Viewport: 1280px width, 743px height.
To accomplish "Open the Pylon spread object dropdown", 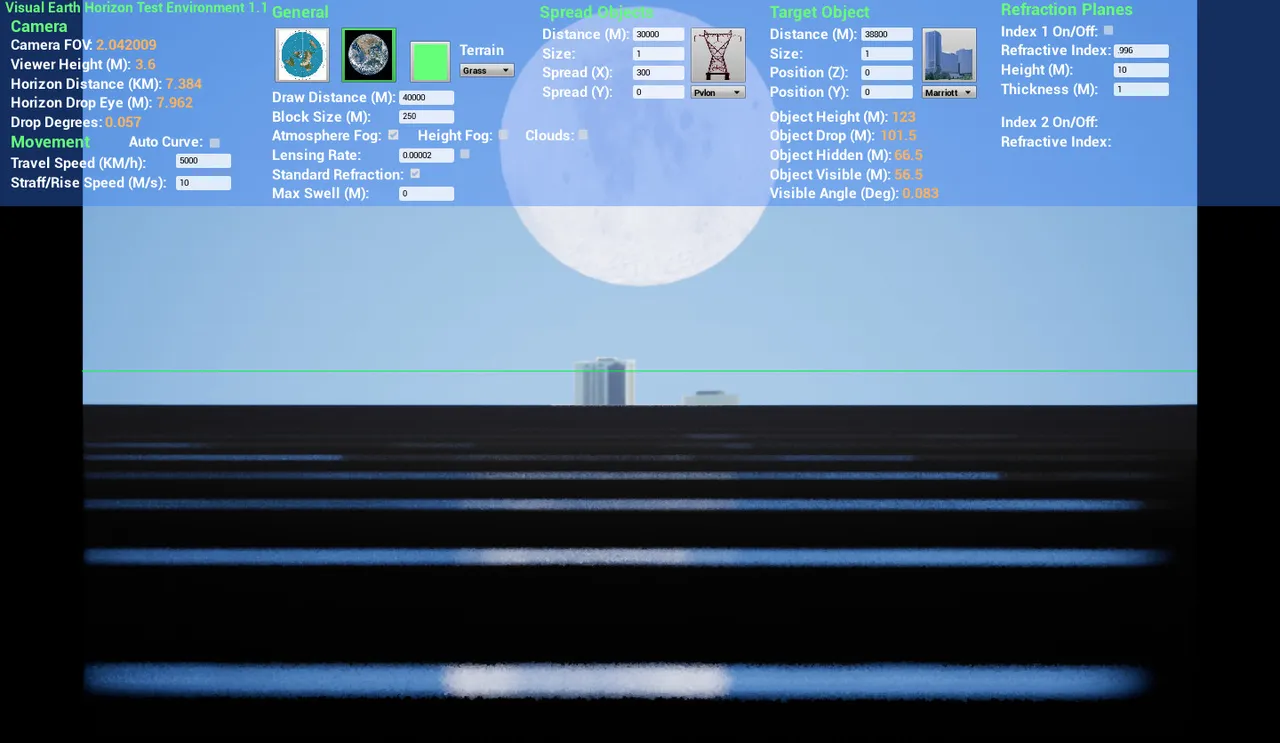I will point(718,92).
